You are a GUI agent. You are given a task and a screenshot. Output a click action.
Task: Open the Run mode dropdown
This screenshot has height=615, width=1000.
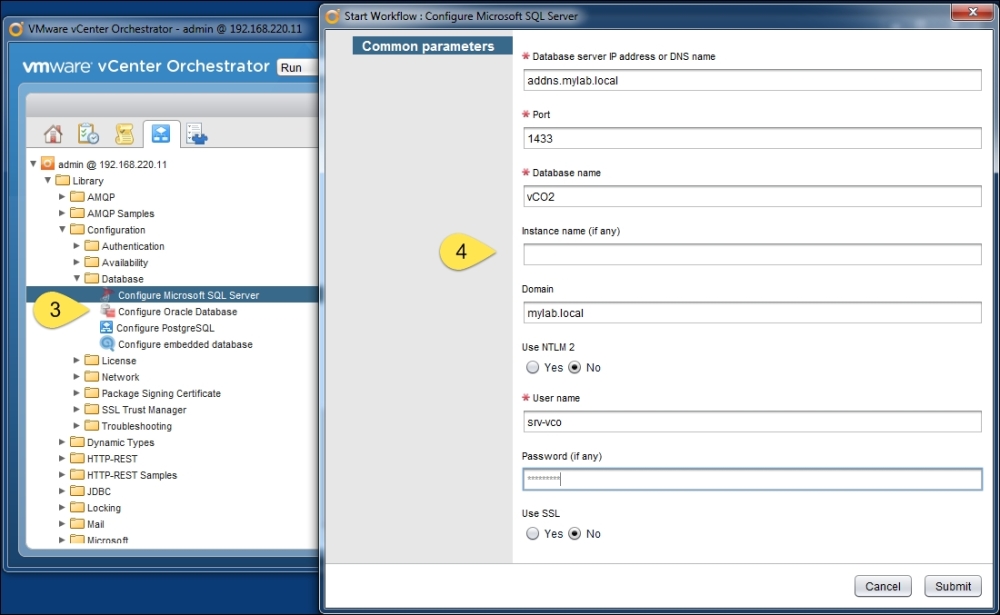point(297,68)
